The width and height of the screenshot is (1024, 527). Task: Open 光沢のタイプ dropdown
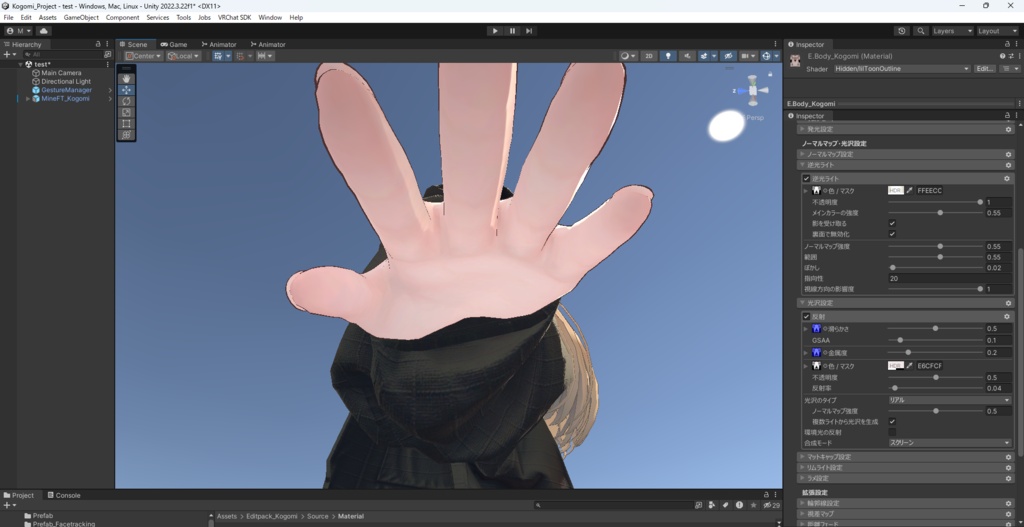949,400
